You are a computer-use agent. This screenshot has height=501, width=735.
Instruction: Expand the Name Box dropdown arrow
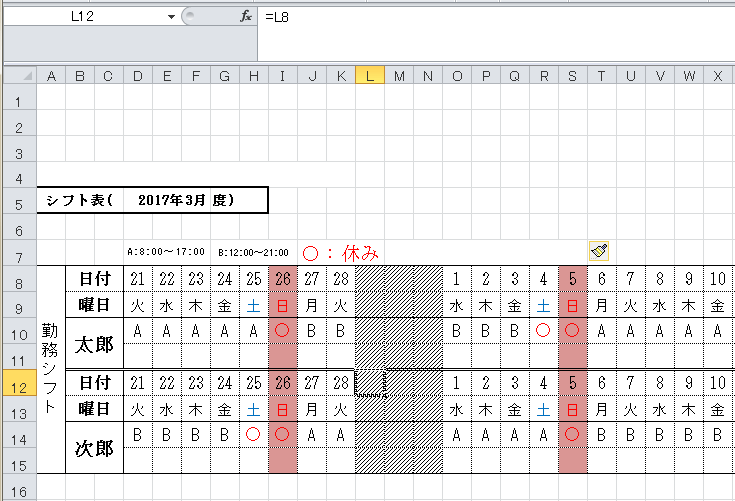172,17
